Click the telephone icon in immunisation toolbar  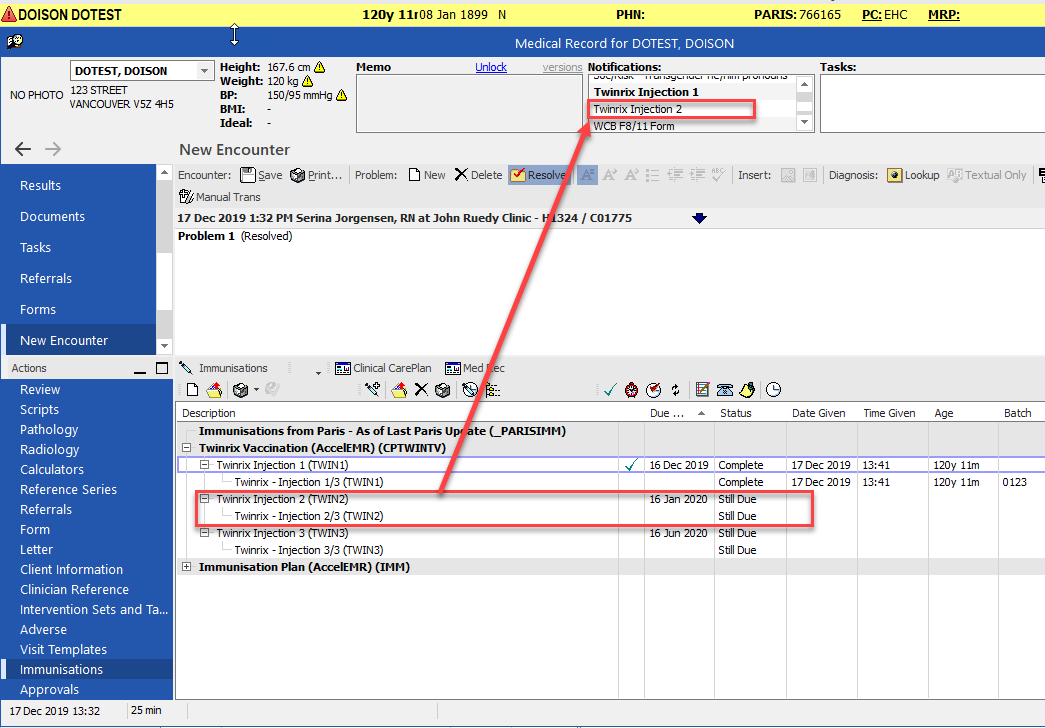point(724,390)
